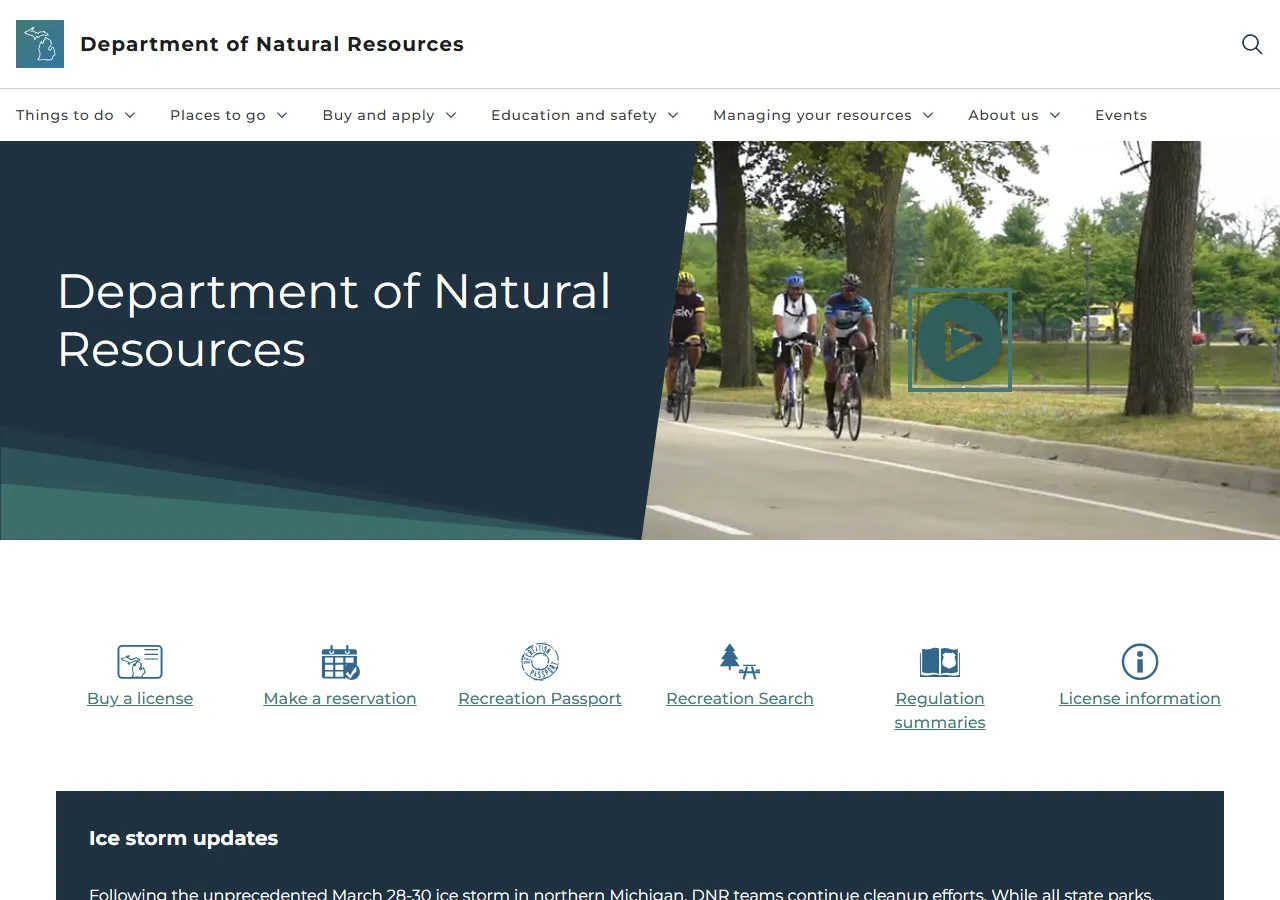Viewport: 1280px width, 900px height.
Task: Click the Recreation Passport icon
Action: click(x=540, y=661)
